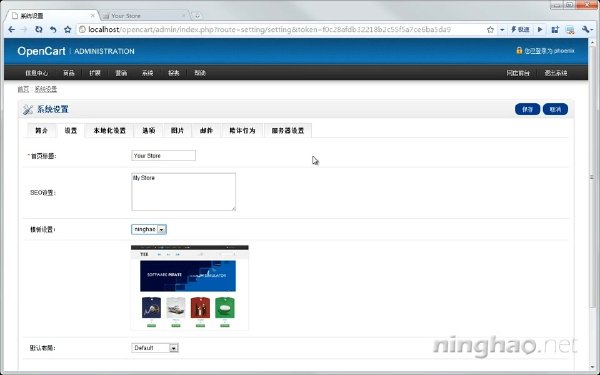Switch to the Your Store browser tab
This screenshot has width=600, height=375.
tap(144, 16)
